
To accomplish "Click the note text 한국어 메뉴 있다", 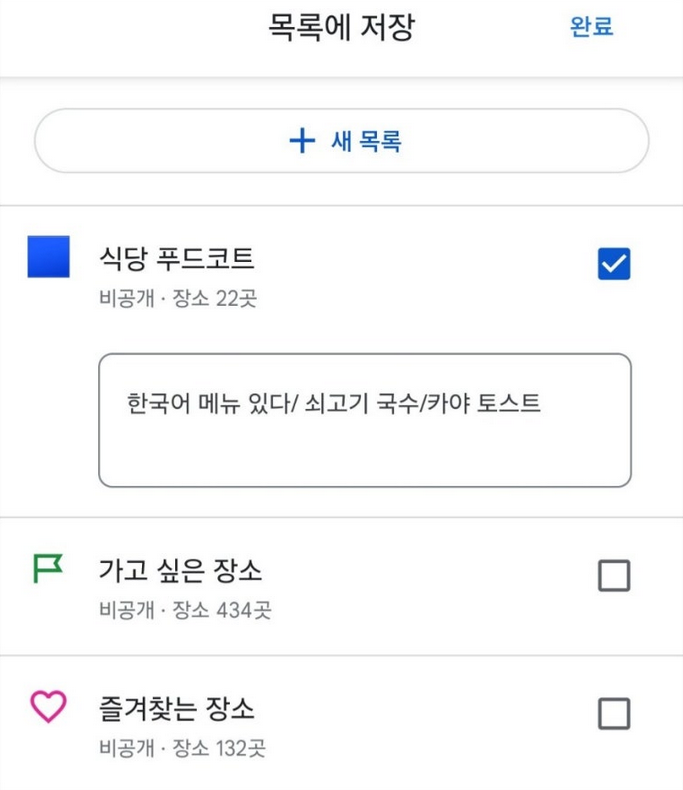I will coord(210,403).
